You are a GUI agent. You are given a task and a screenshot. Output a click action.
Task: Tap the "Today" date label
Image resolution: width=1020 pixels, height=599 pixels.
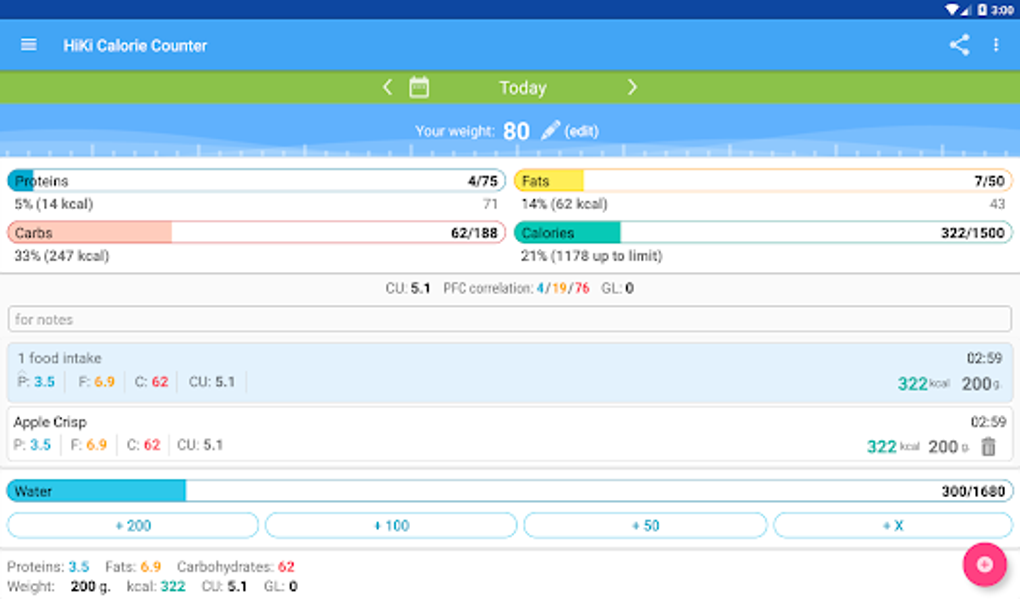tap(523, 88)
